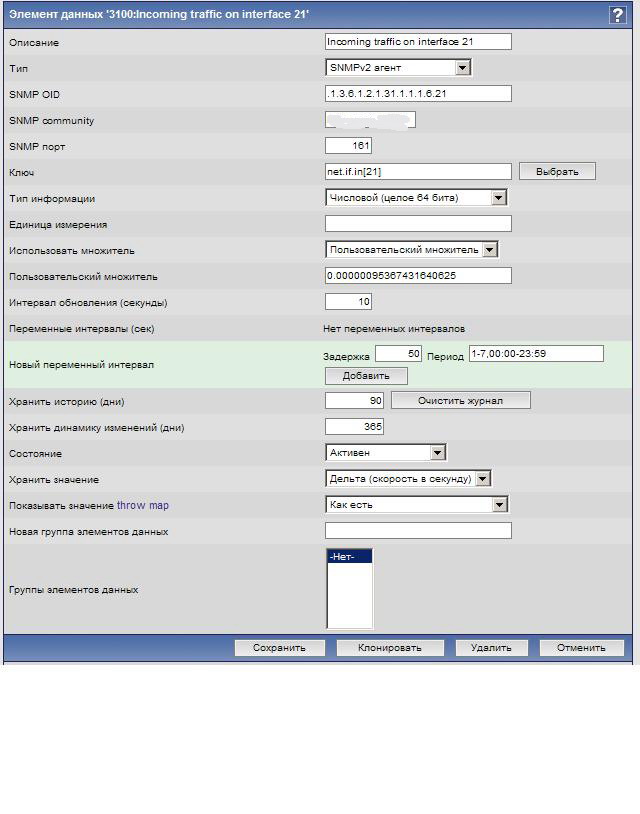Click the SNMP порт field with 161
The width and height of the screenshot is (640, 814).
tap(348, 145)
